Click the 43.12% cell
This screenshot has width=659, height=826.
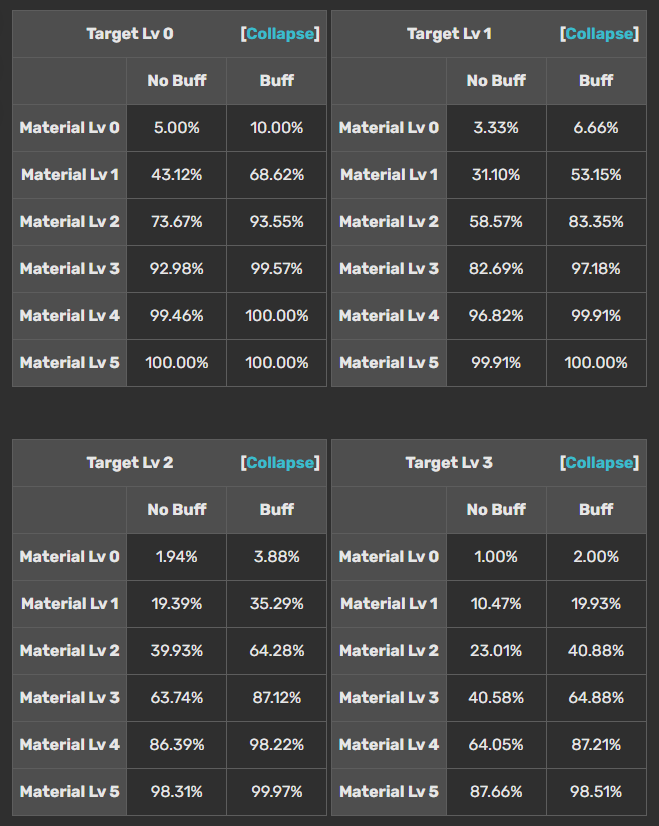(177, 175)
